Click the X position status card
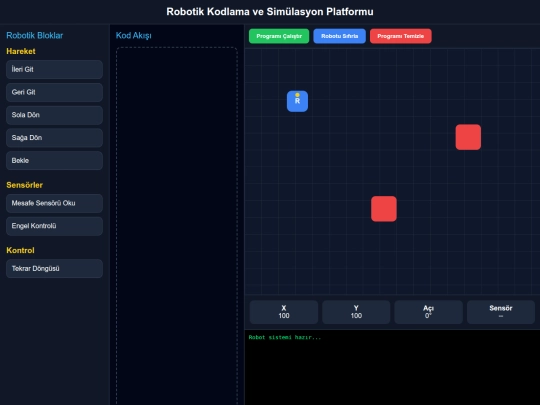Viewport: 540px width, 405px height. (284, 312)
